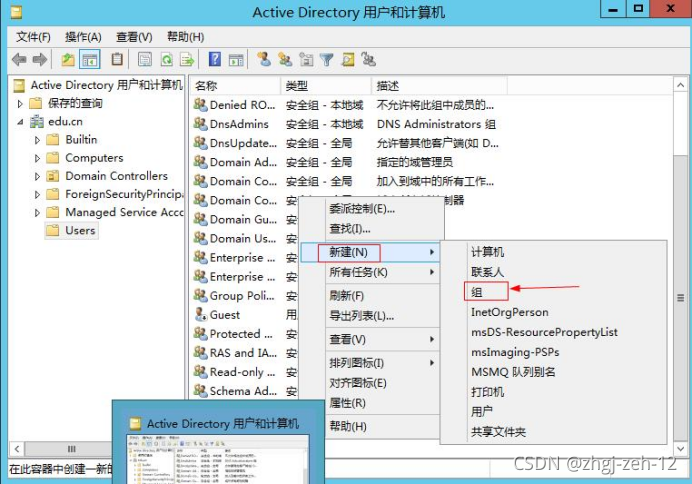Click the Export List toolbar icon
The height and width of the screenshot is (484, 692).
coord(188,59)
